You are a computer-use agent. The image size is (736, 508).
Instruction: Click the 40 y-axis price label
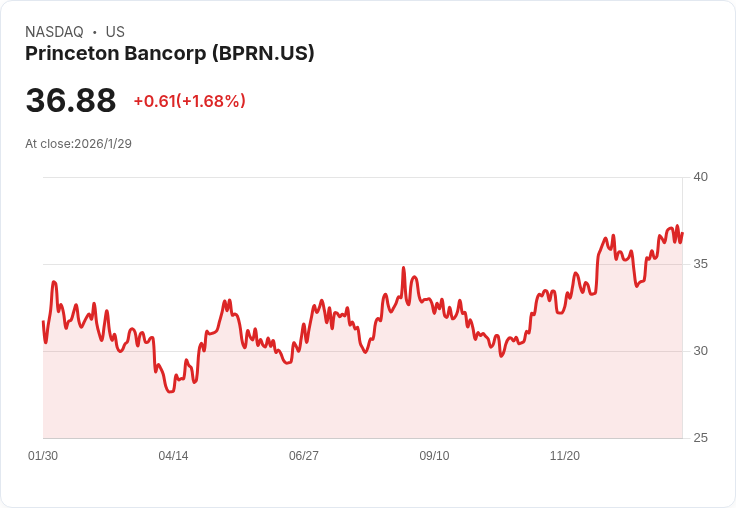click(x=700, y=177)
